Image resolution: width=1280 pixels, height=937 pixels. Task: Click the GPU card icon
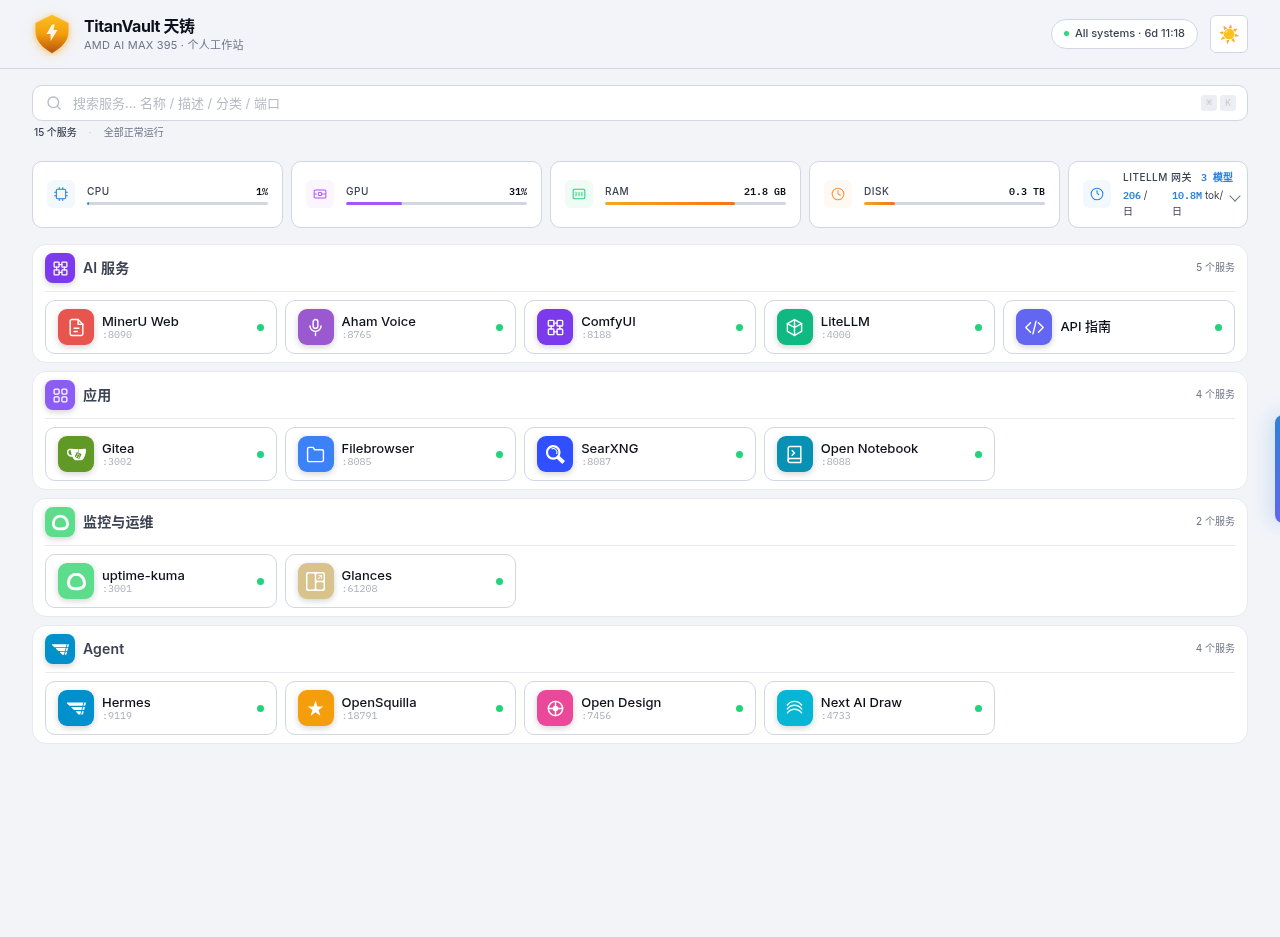[x=320, y=194]
